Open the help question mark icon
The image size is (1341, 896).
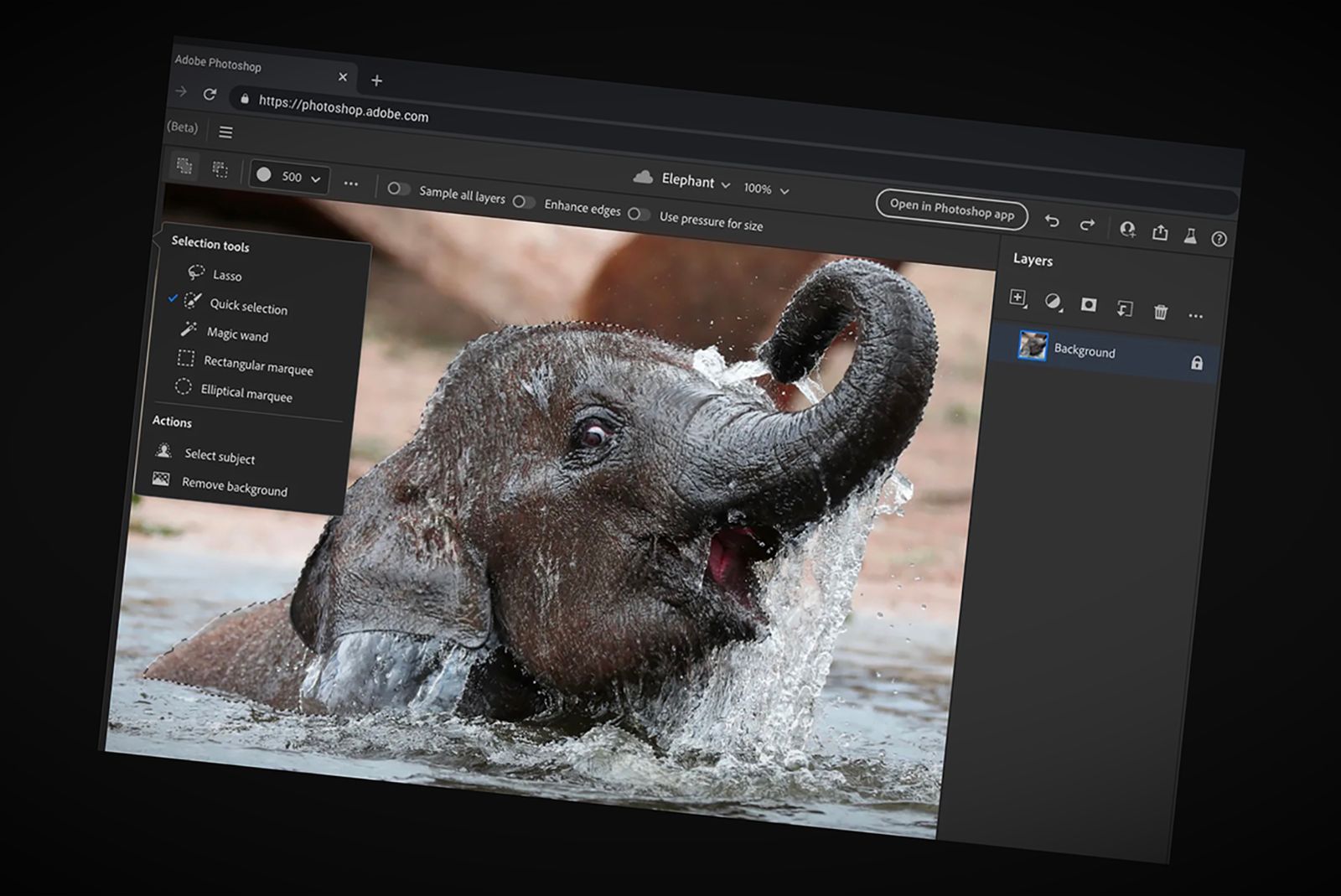pyautogui.click(x=1219, y=239)
